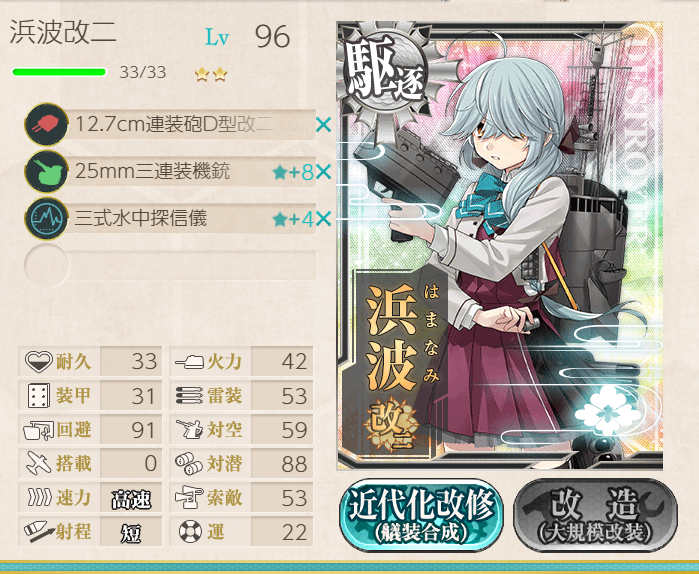Remove the 12.7cm連装砲D型改二 with its X
Screen dimensions: 699x574
click(x=323, y=125)
